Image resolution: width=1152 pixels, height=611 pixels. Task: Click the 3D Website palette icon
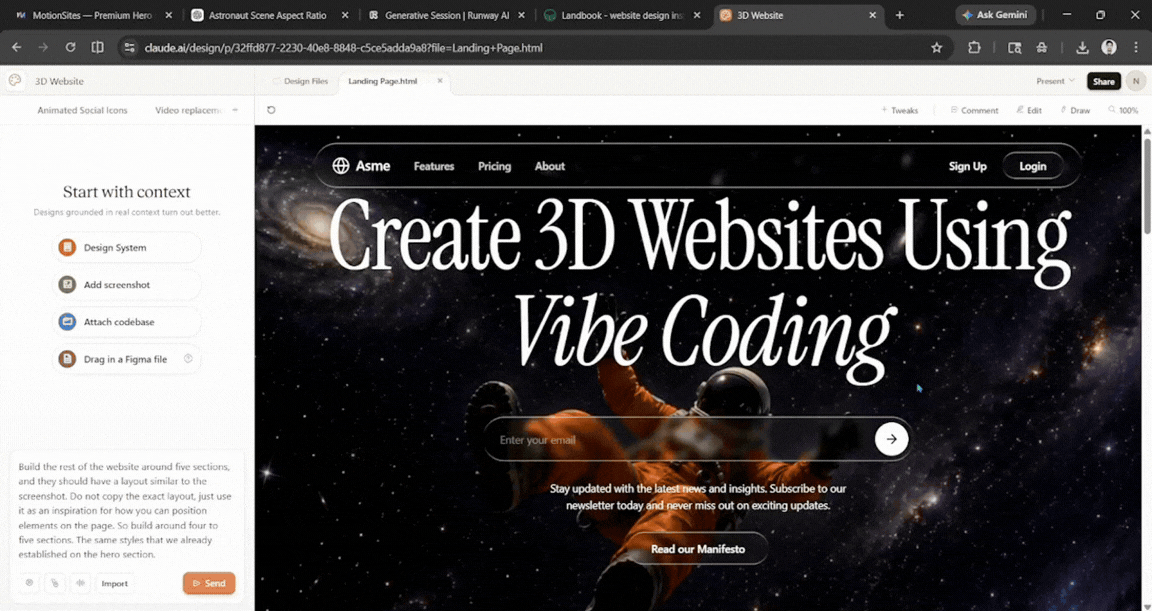(15, 80)
